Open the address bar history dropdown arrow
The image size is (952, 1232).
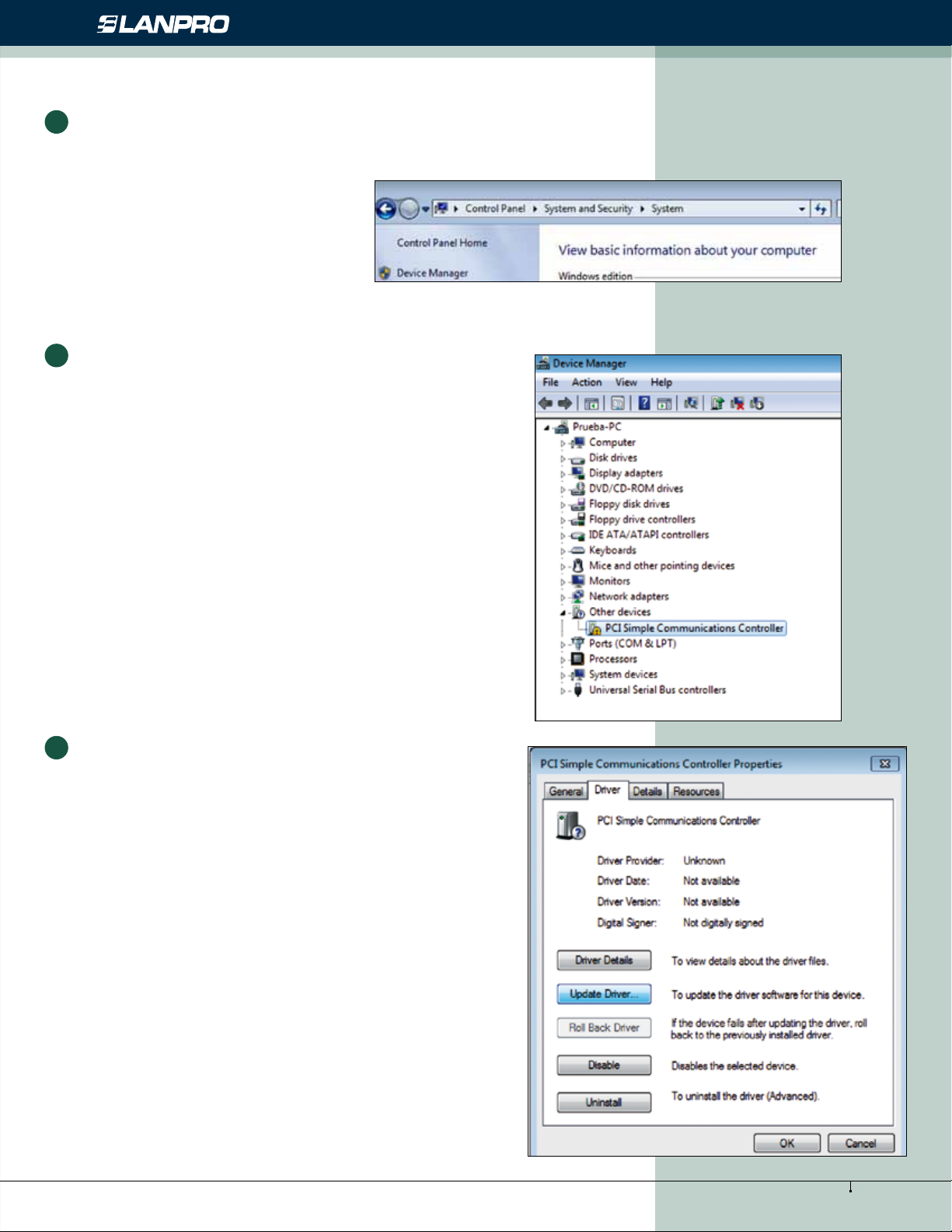tap(802, 209)
